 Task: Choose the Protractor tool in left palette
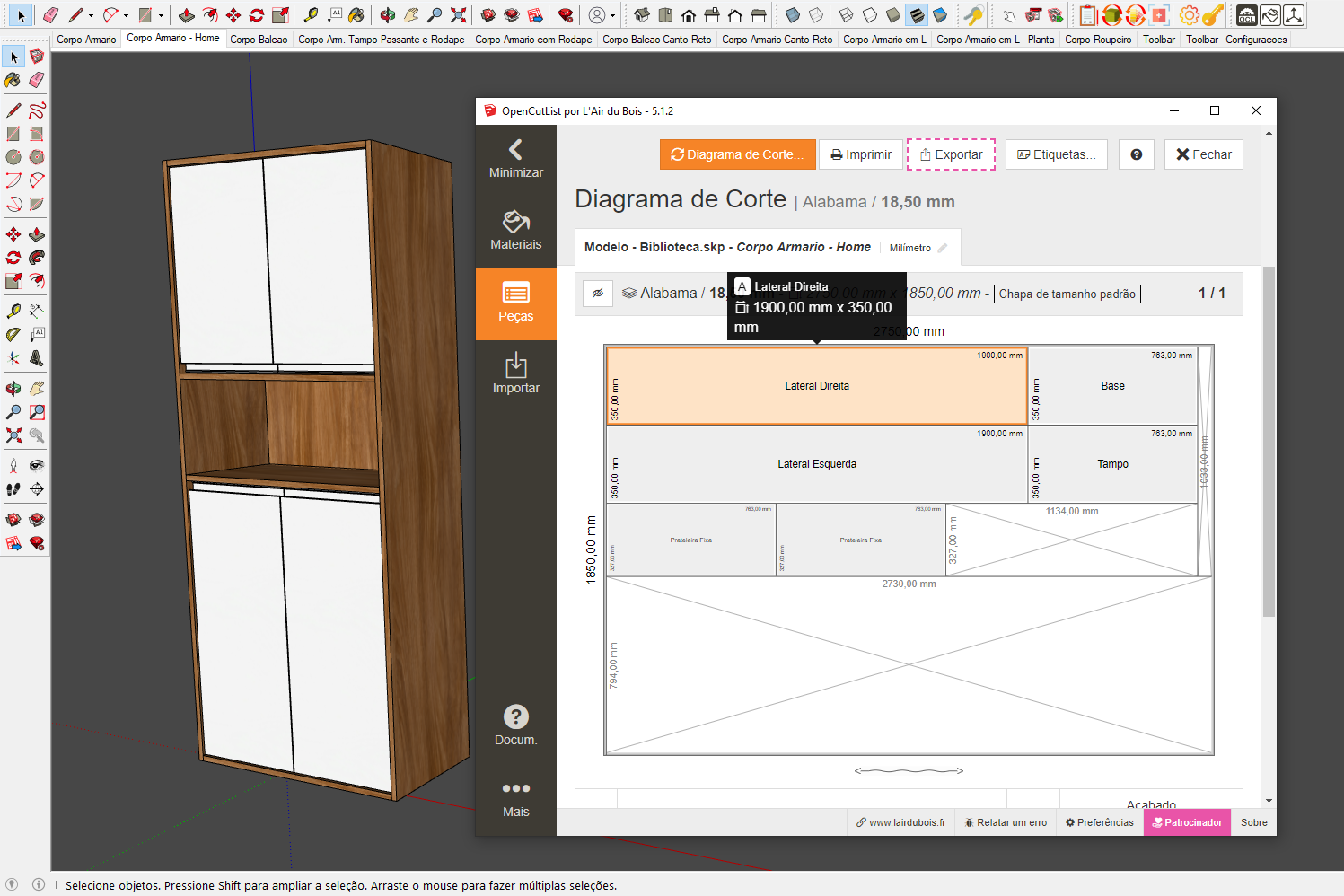click(x=13, y=334)
